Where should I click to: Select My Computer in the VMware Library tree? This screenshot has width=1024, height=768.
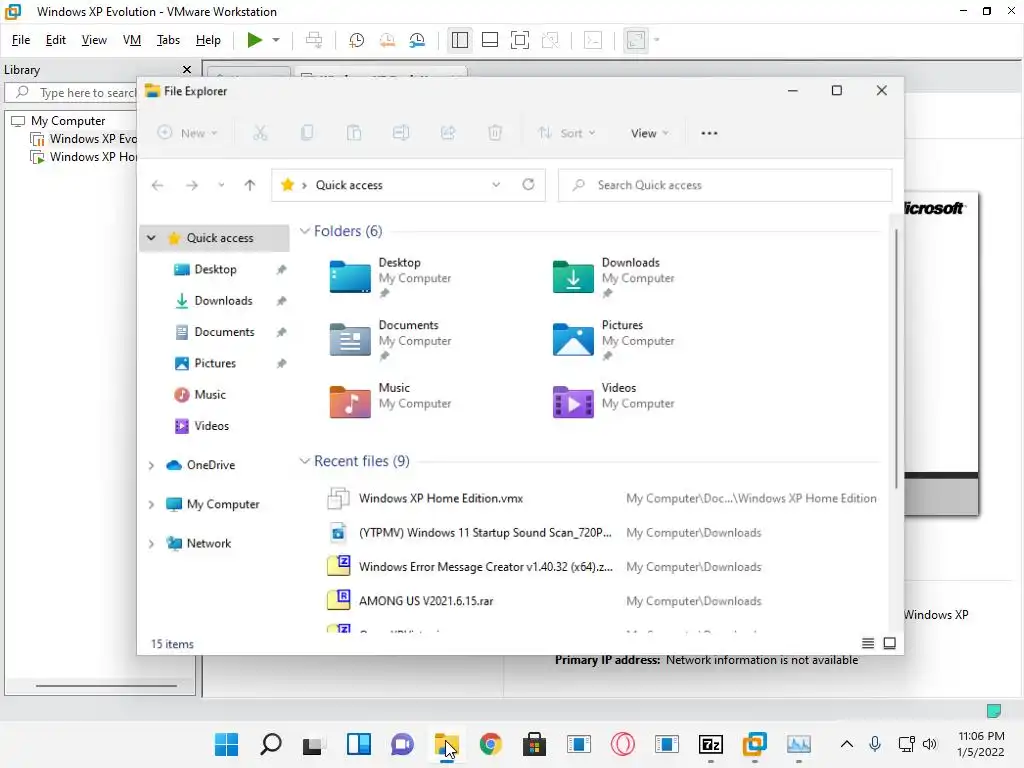[x=68, y=121]
